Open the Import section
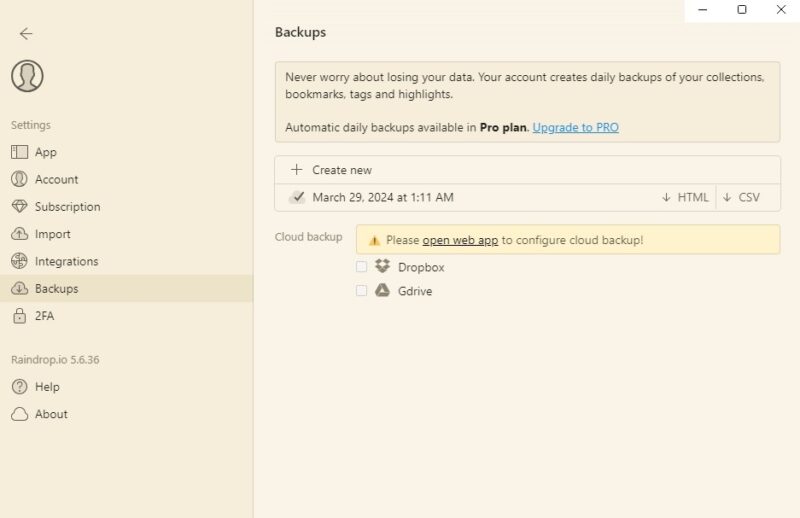The image size is (800, 518). (127, 234)
